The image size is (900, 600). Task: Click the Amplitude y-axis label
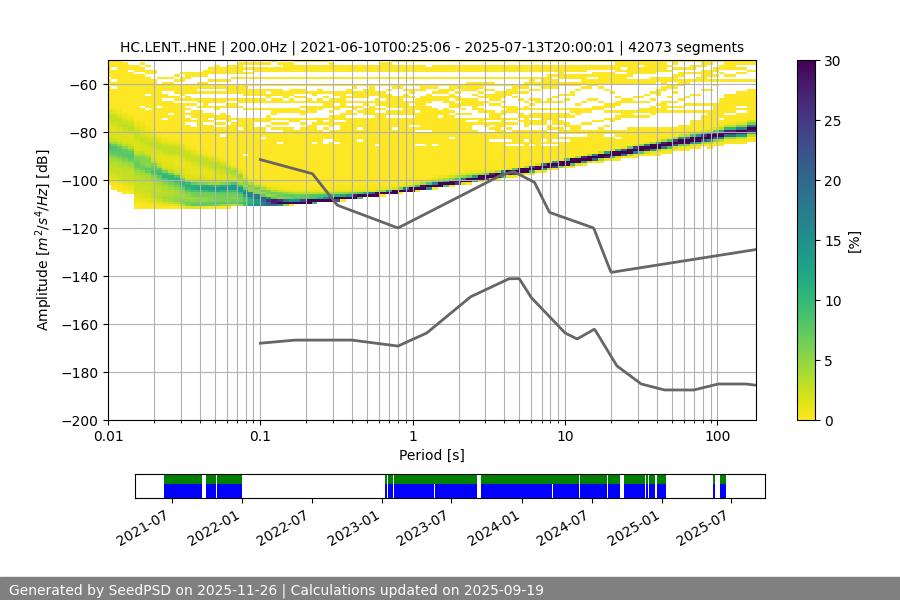43,241
